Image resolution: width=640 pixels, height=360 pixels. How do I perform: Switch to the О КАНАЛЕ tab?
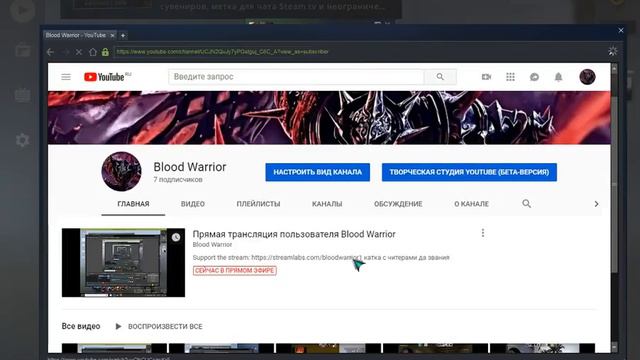point(471,204)
